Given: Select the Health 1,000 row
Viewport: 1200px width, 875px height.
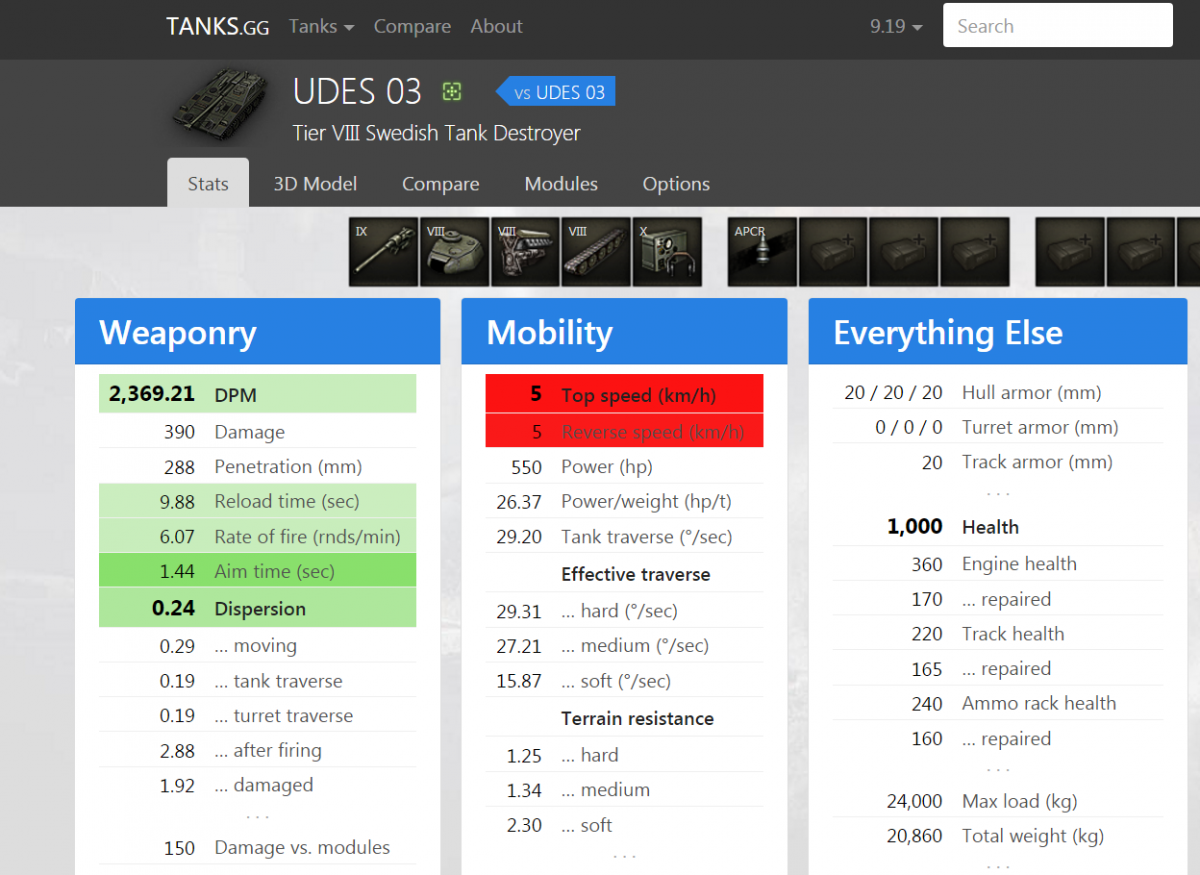Looking at the screenshot, I should click(998, 526).
